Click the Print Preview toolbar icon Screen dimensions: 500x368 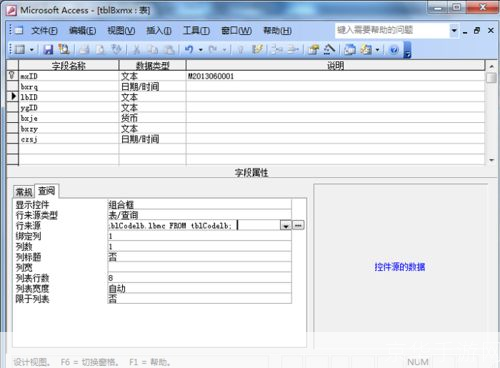click(100, 50)
